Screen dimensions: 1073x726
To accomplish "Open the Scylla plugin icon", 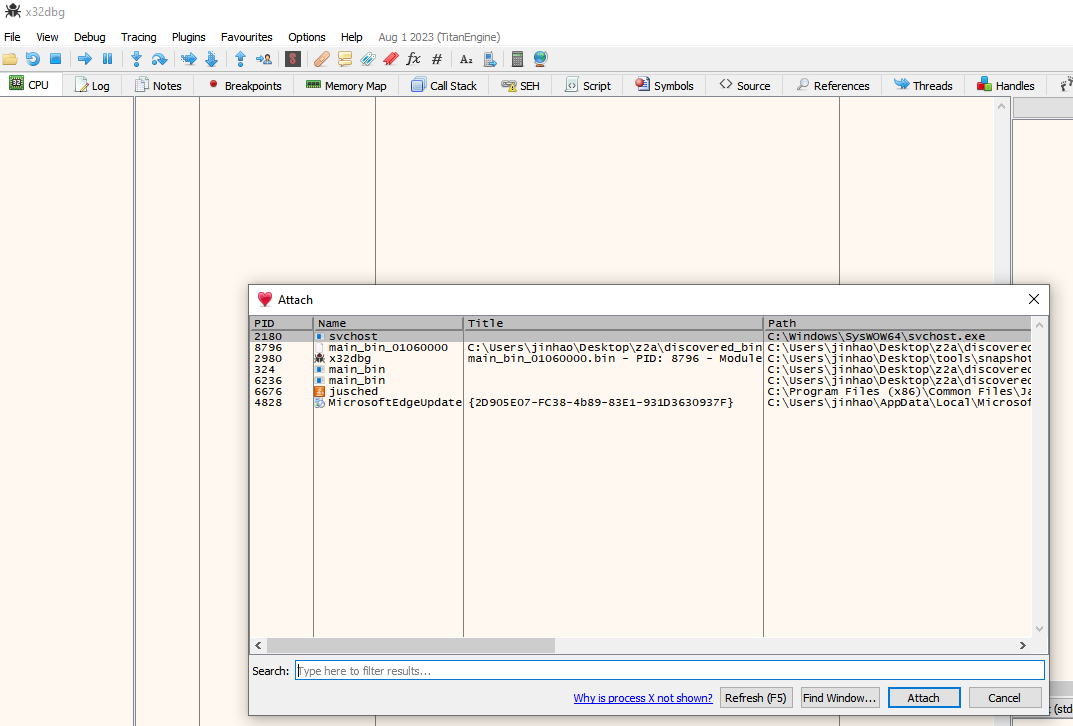I will pyautogui.click(x=293, y=59).
